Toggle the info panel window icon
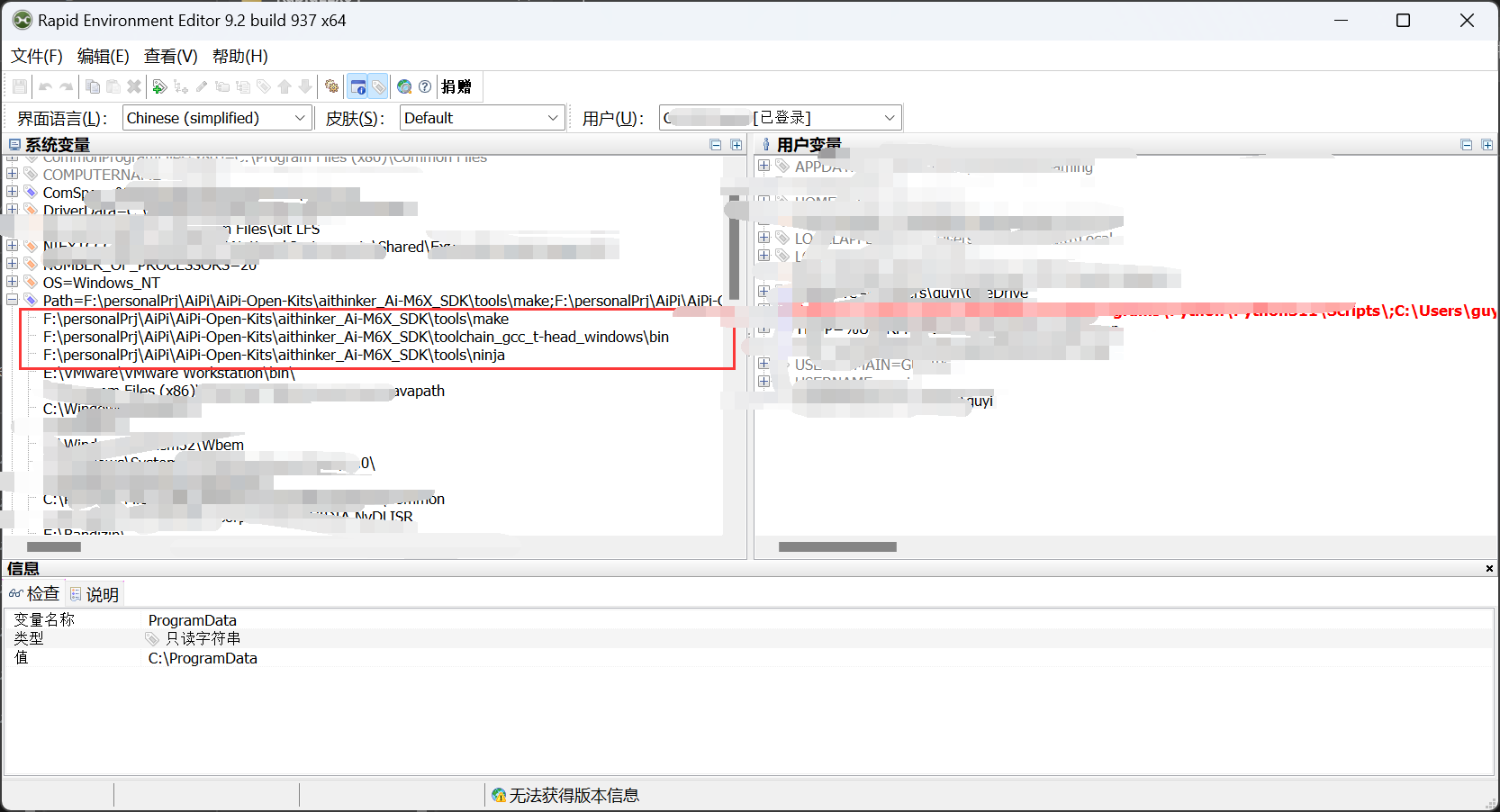Screen dimensions: 1500x812 click(357, 86)
